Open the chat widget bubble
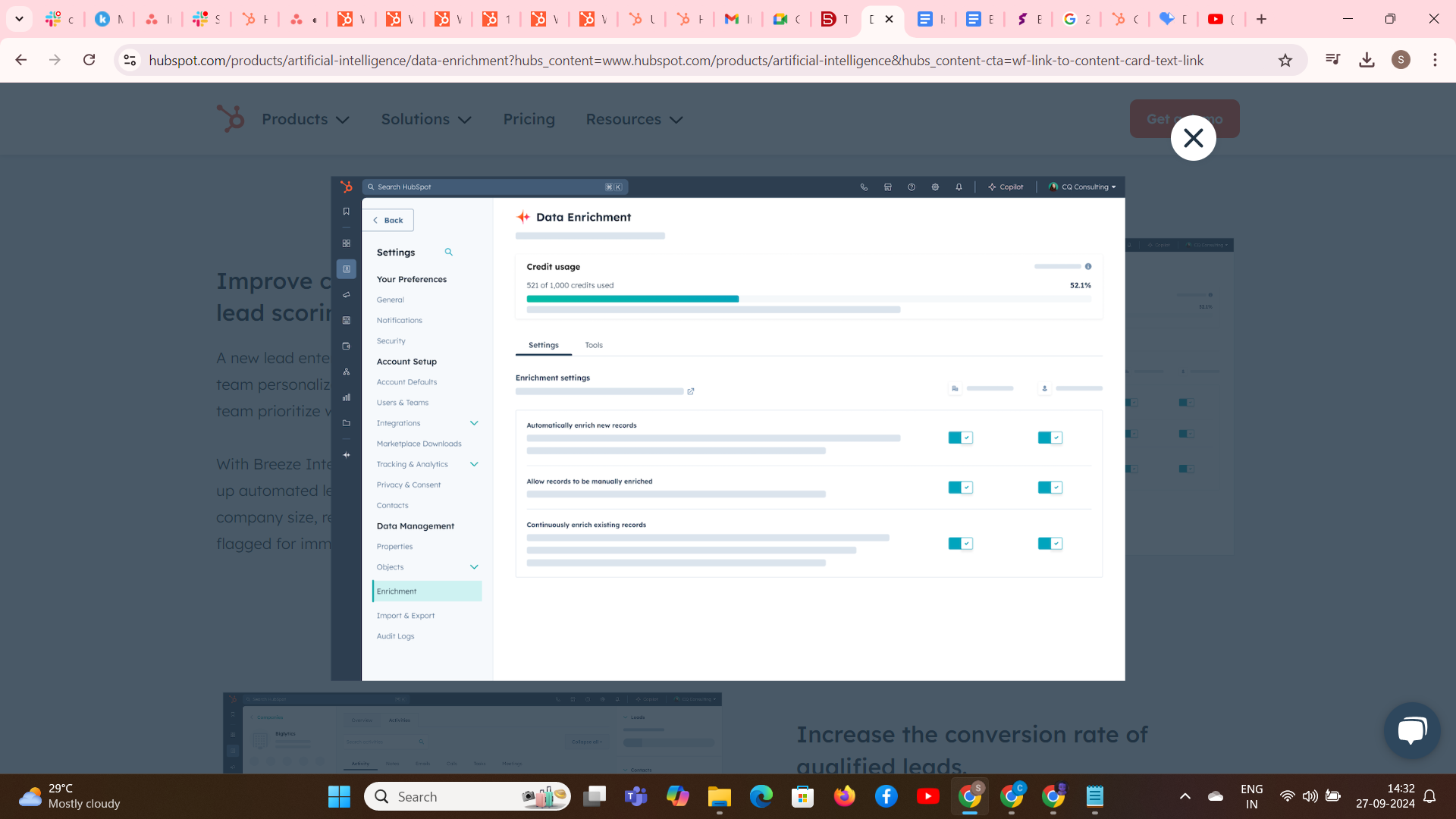The height and width of the screenshot is (819, 1456). (1412, 730)
